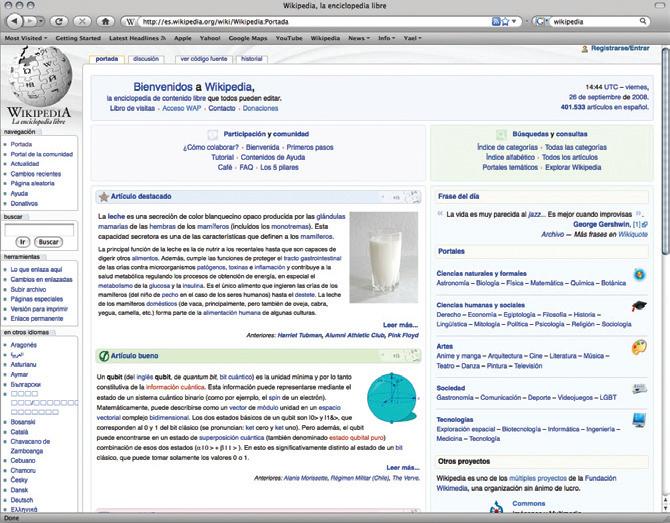Image resolution: width=670 pixels, height=523 pixels.
Task: Click the Participación y comunidad icon
Action: click(212, 135)
